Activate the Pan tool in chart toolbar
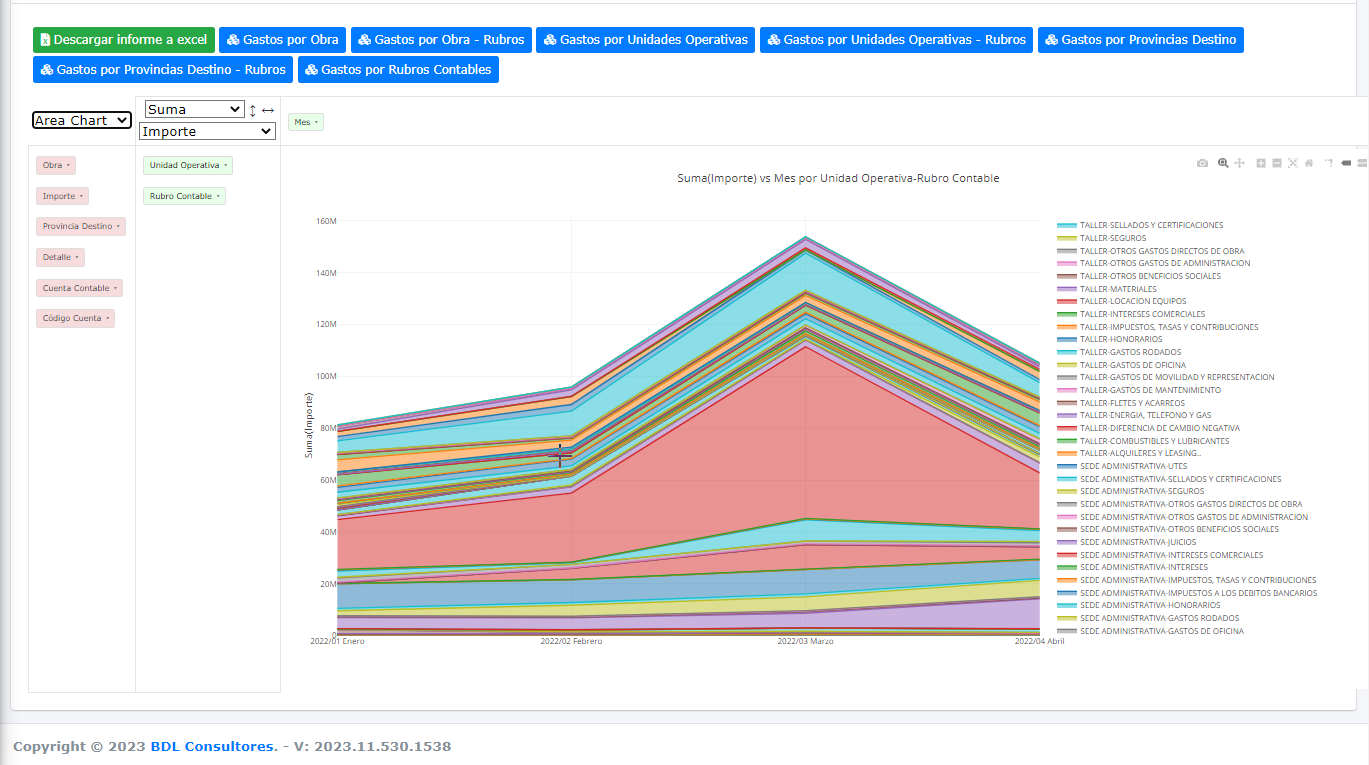This screenshot has width=1369, height=765. pyautogui.click(x=1239, y=163)
